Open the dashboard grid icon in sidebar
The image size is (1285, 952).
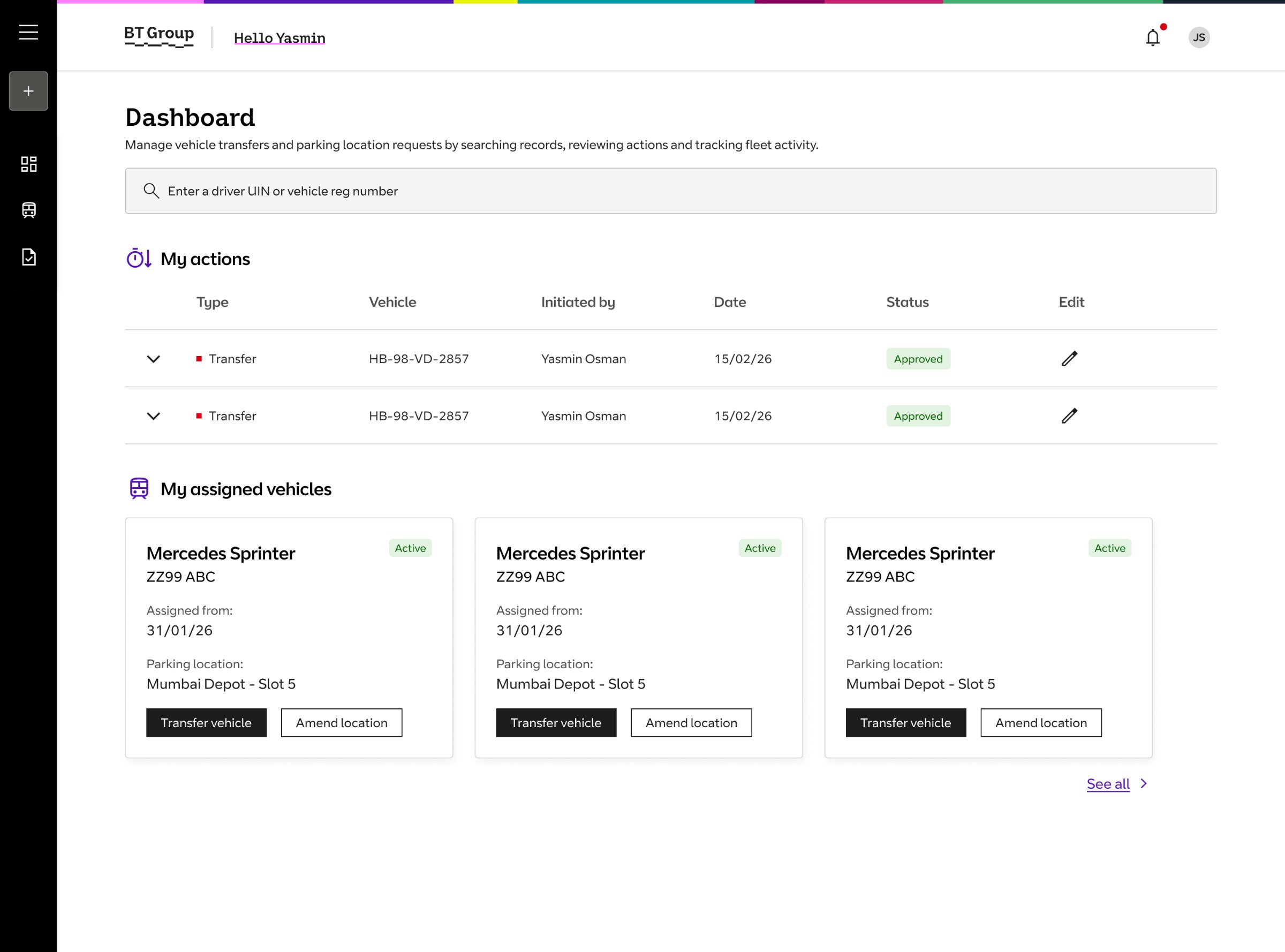tap(29, 164)
